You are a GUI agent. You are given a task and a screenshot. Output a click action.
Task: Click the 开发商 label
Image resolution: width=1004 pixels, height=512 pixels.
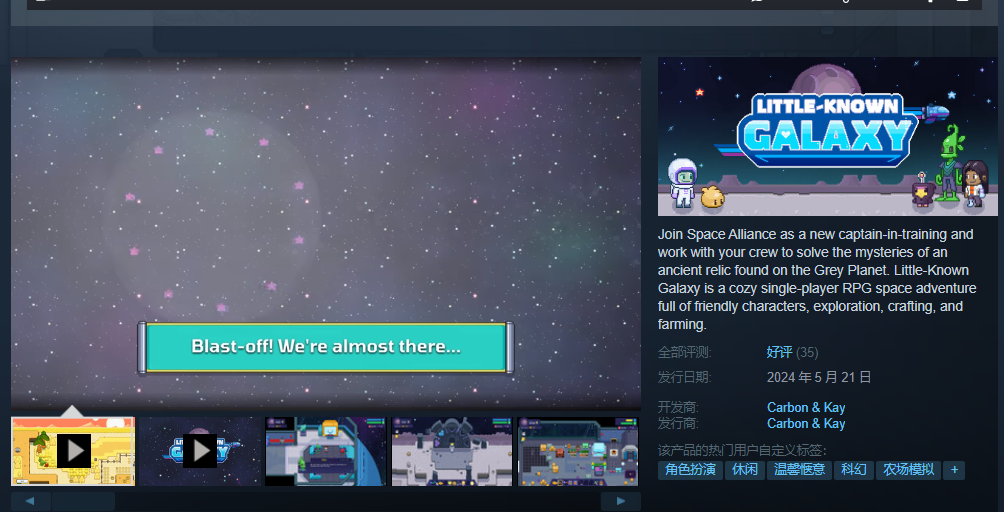coord(679,408)
